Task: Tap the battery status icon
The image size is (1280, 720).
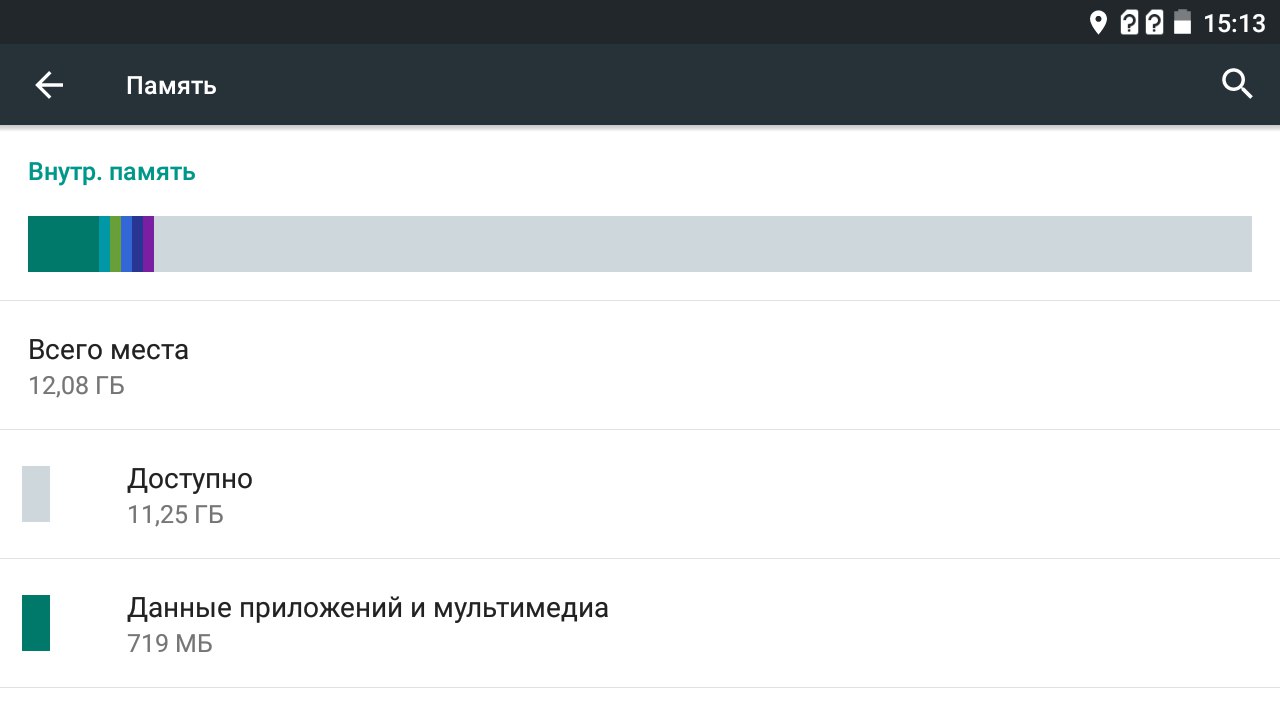Action: 1183,22
